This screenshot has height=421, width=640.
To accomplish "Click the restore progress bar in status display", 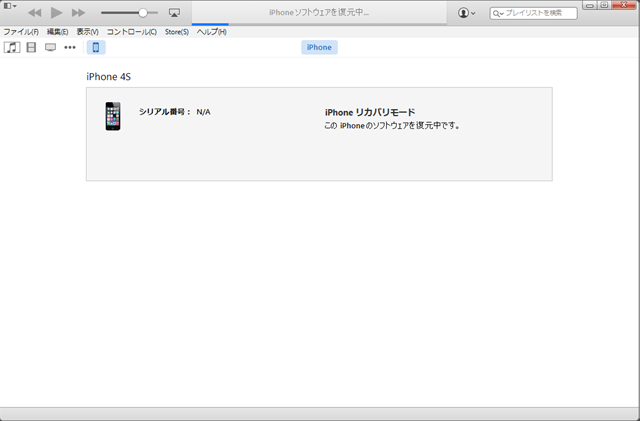I will (x=319, y=24).
